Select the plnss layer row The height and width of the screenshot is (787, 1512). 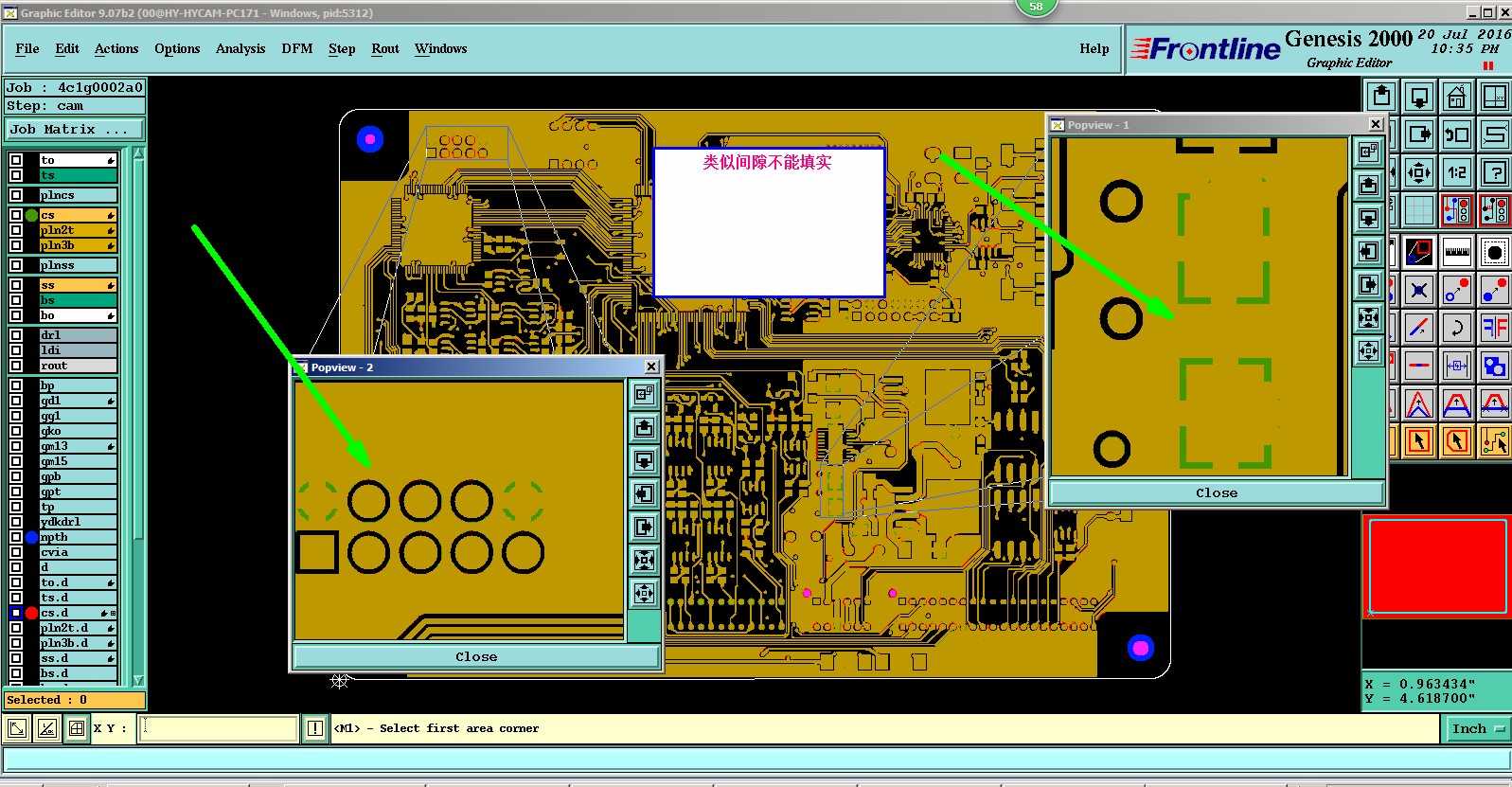point(78,265)
